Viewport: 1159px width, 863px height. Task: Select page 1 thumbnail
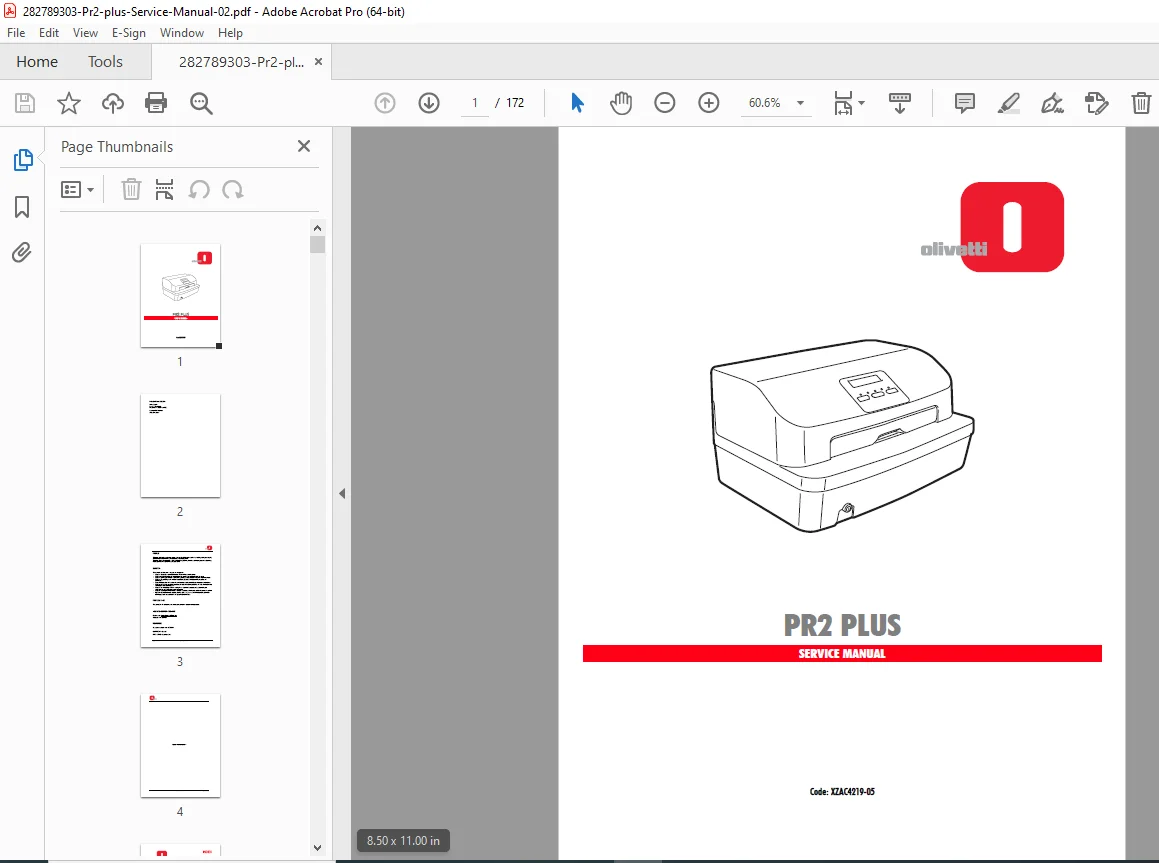pyautogui.click(x=180, y=296)
